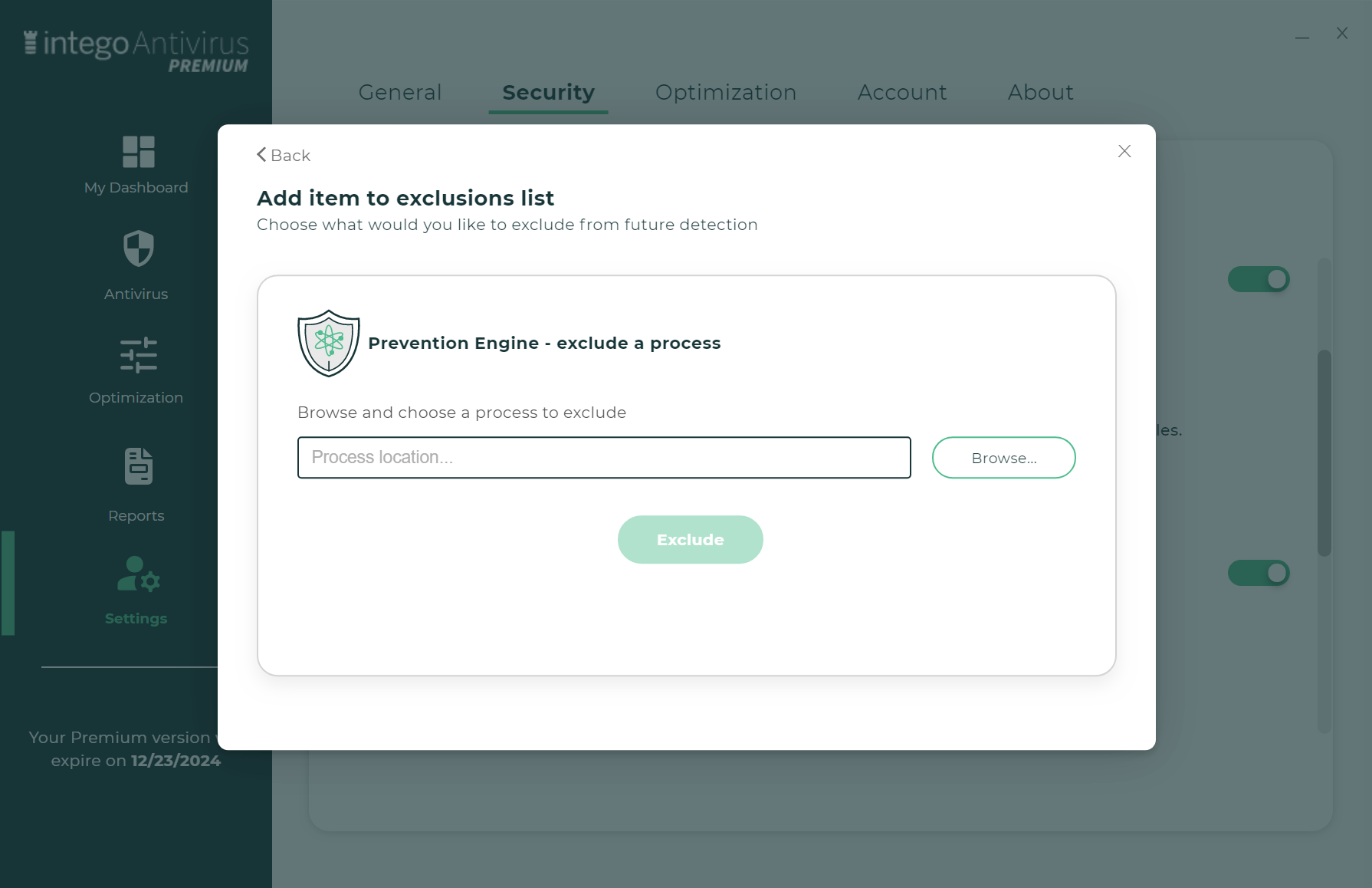This screenshot has width=1372, height=888.
Task: Open the About tab
Action: 1040,92
